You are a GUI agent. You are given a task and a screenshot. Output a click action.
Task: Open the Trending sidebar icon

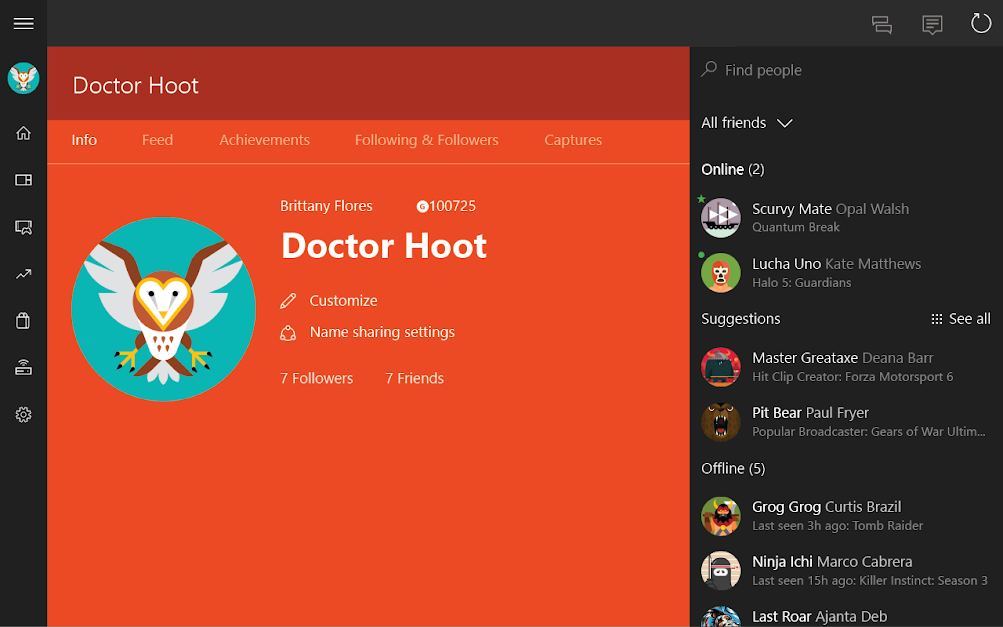23,273
